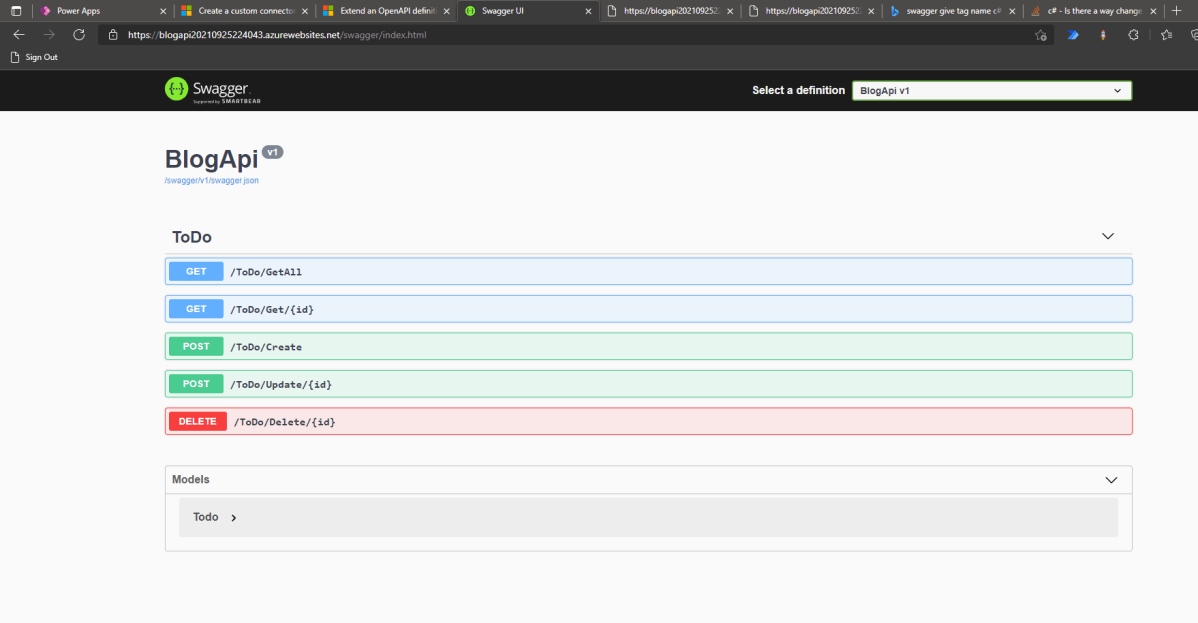Click the Sign Out page icon in favorites bar
1198x623 pixels.
point(17,57)
